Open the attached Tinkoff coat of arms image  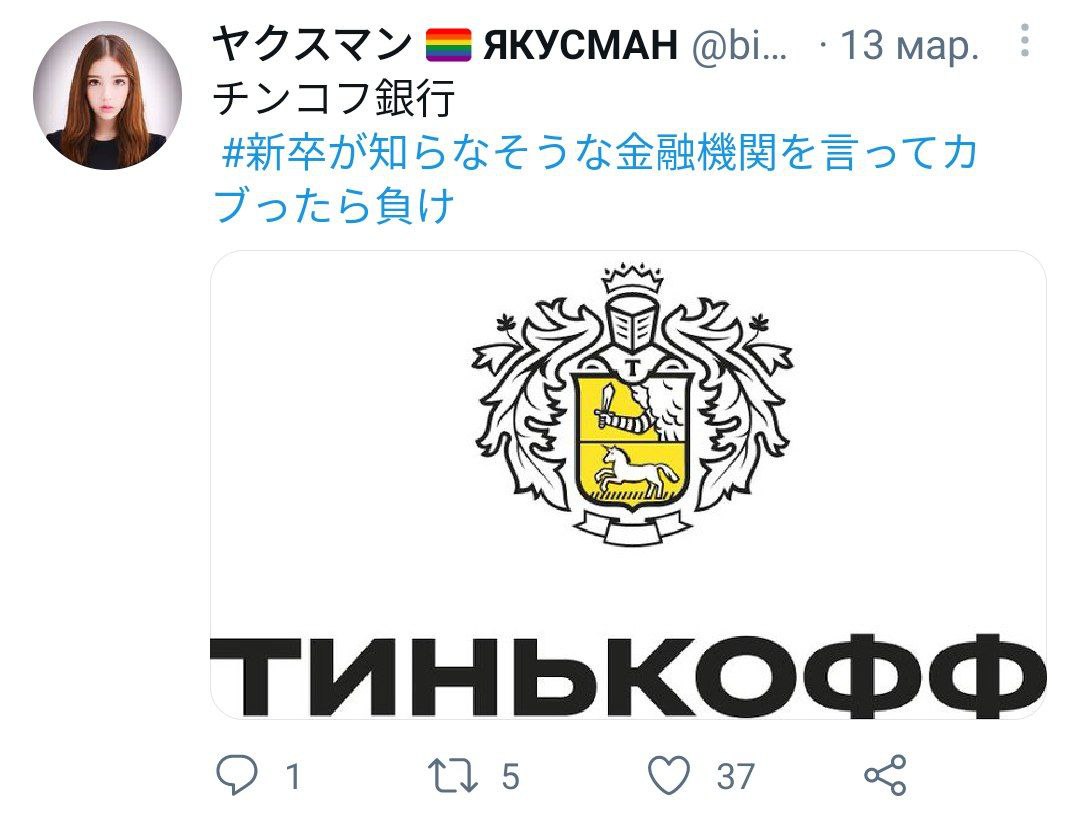[628, 485]
